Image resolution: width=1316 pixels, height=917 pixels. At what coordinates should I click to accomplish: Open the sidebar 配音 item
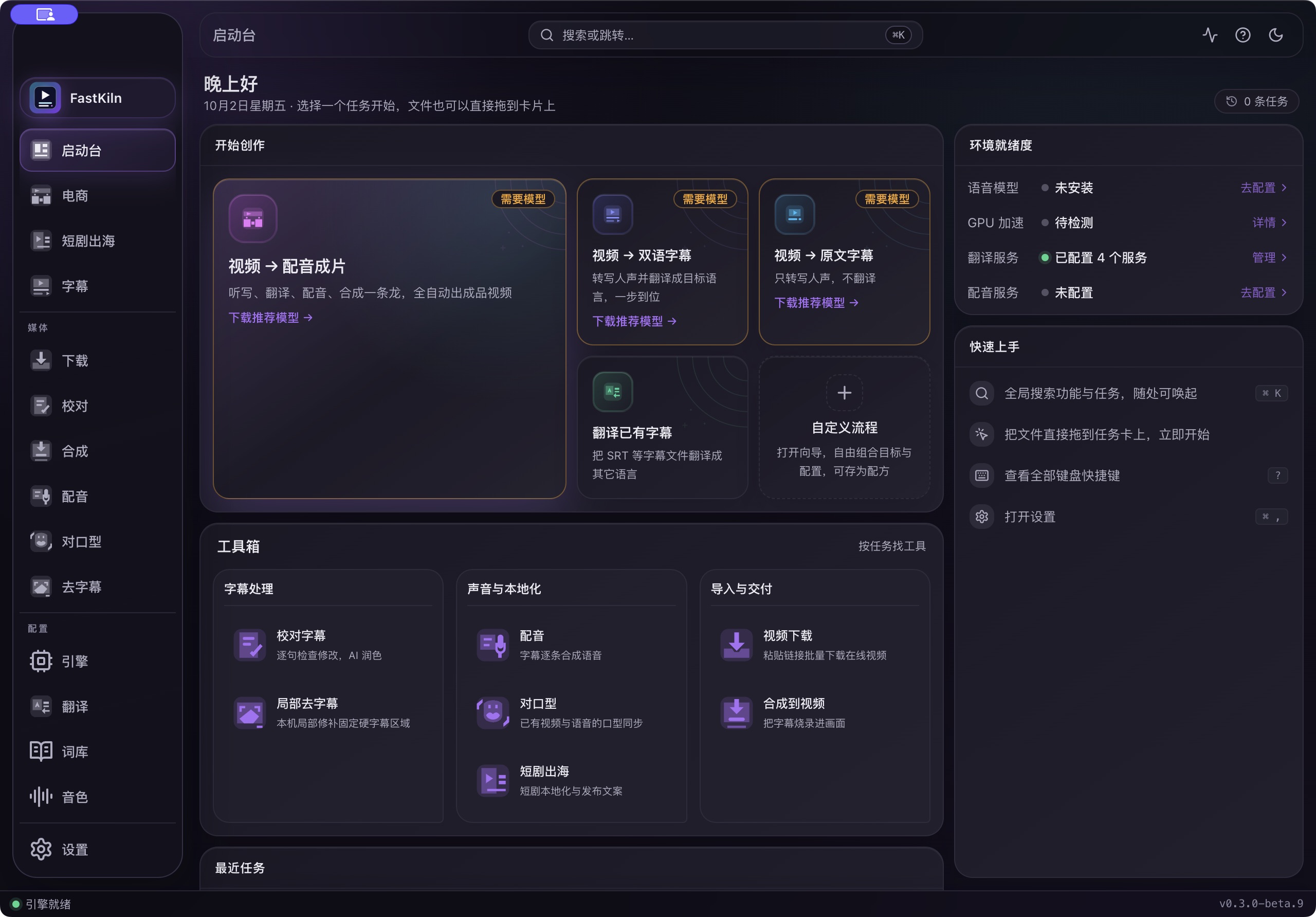tap(98, 497)
